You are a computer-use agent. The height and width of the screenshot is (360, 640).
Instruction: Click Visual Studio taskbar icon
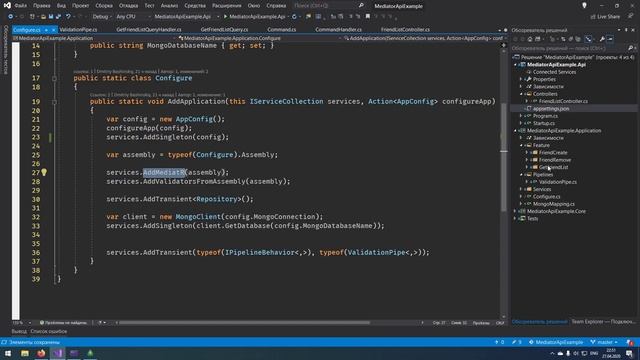[x=58, y=353]
